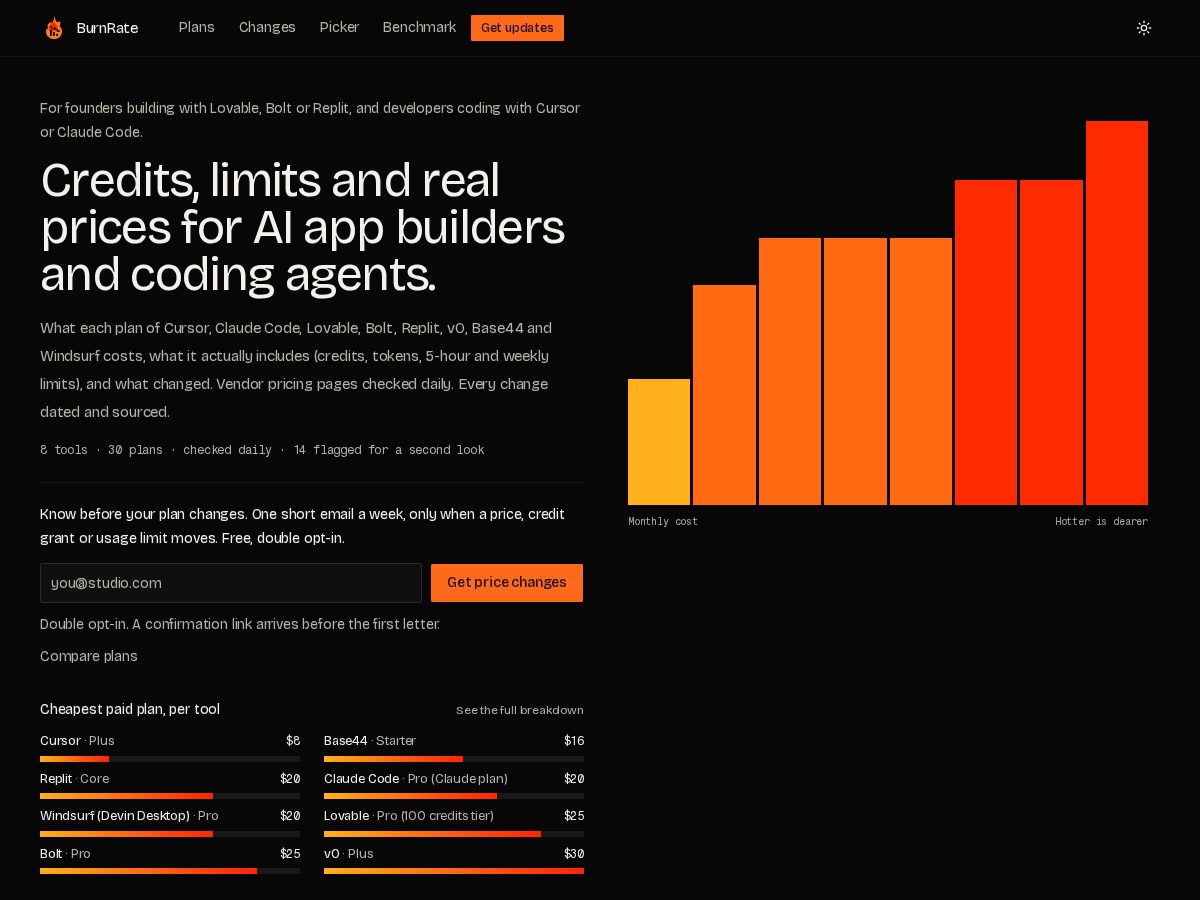The width and height of the screenshot is (1200, 900).
Task: Follow the Compare plans link
Action: 89,656
